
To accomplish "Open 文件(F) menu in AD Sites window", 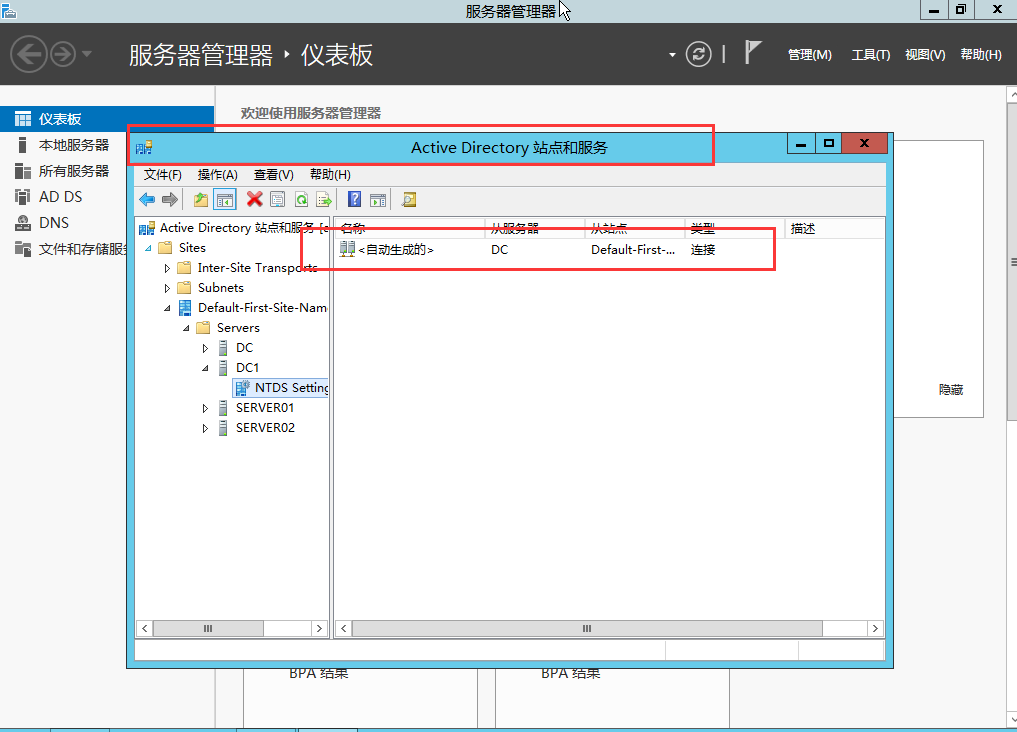I will tap(163, 175).
